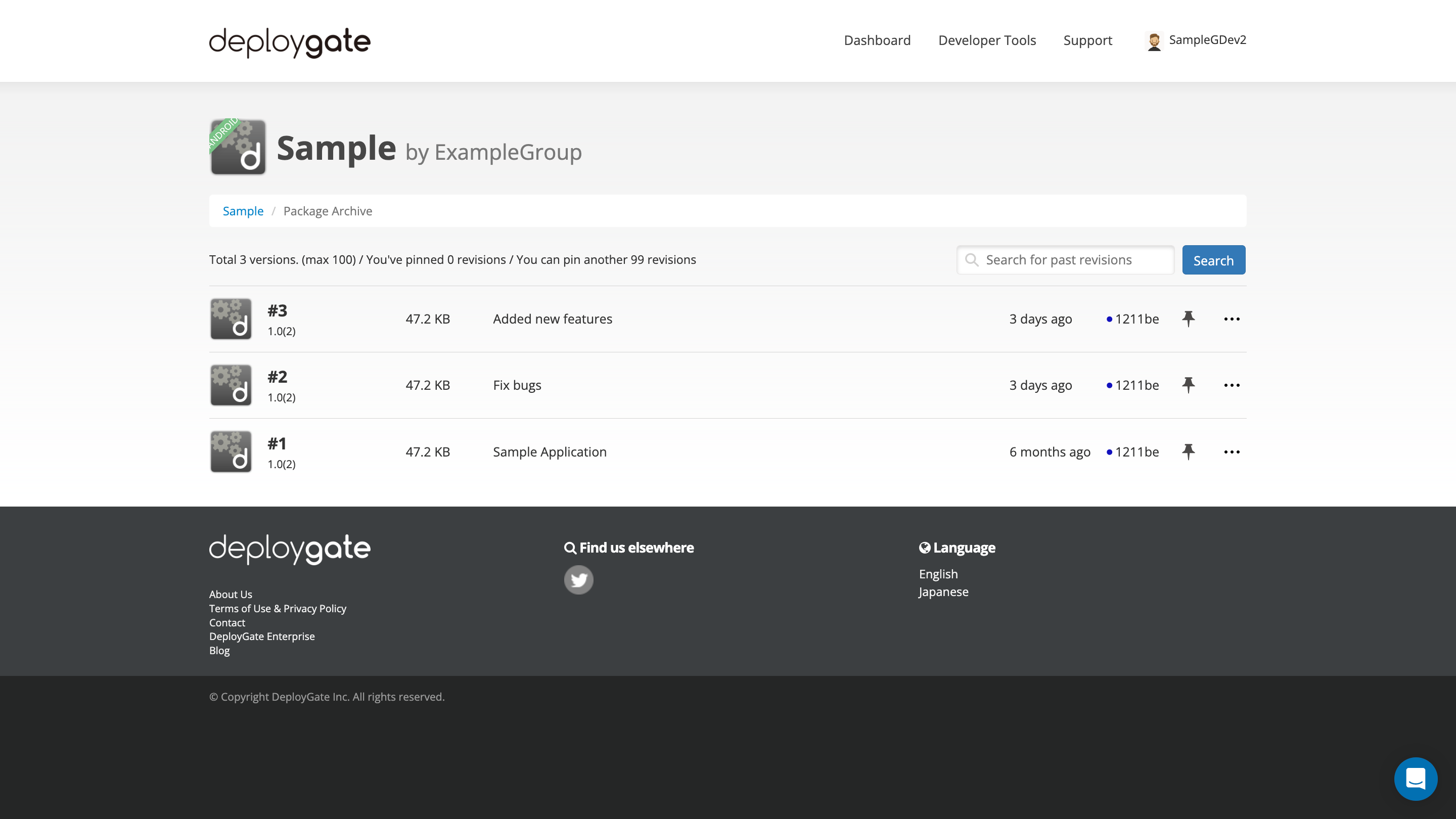This screenshot has height=819, width=1456.
Task: Click the DeployGate logo in the navbar
Action: (289, 40)
